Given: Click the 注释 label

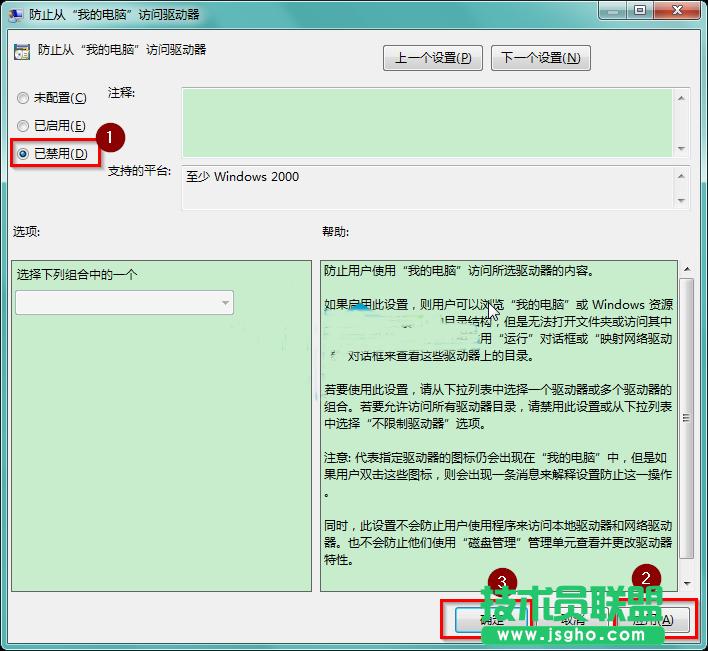Looking at the screenshot, I should point(121,93).
